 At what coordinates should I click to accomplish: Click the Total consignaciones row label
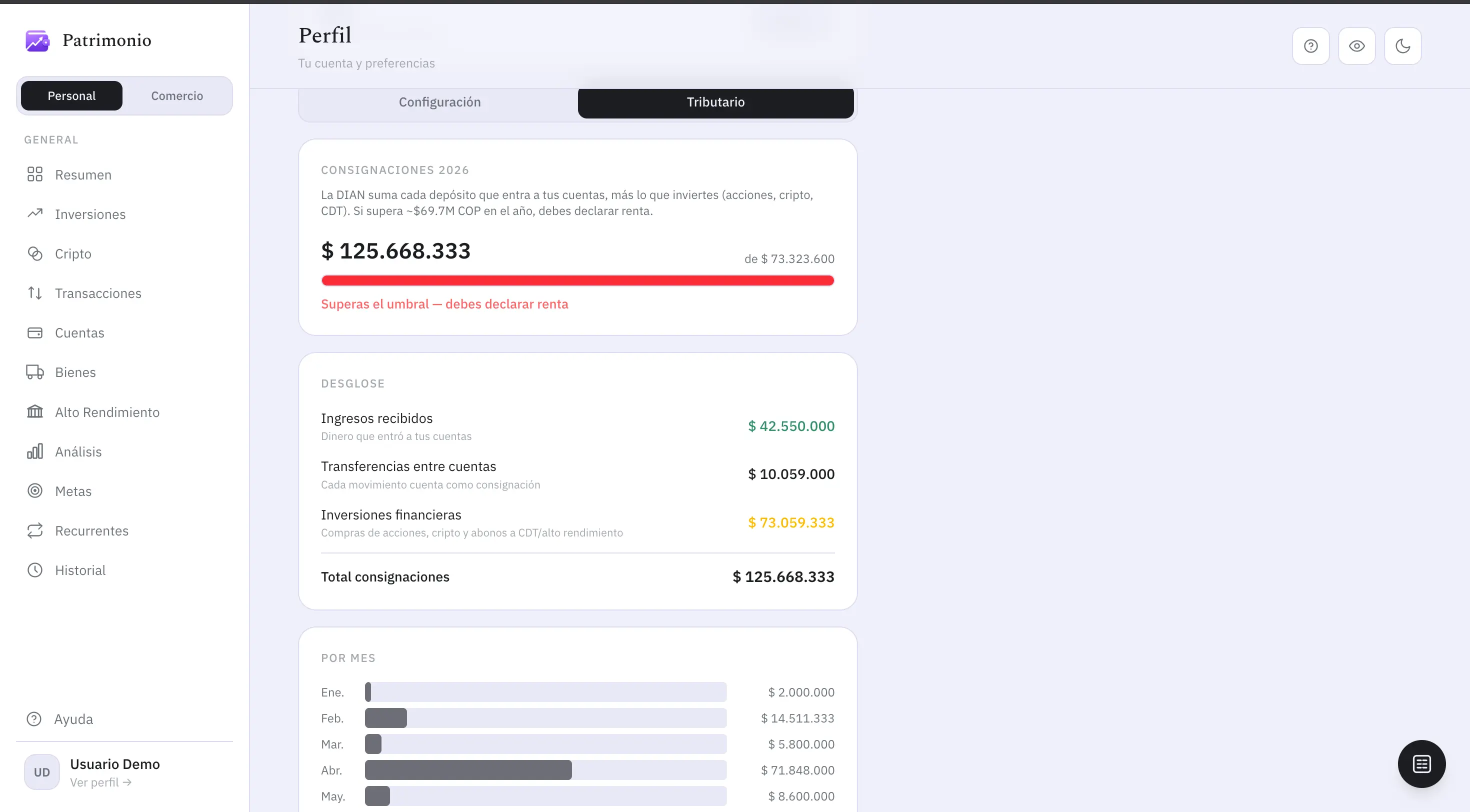(x=385, y=577)
